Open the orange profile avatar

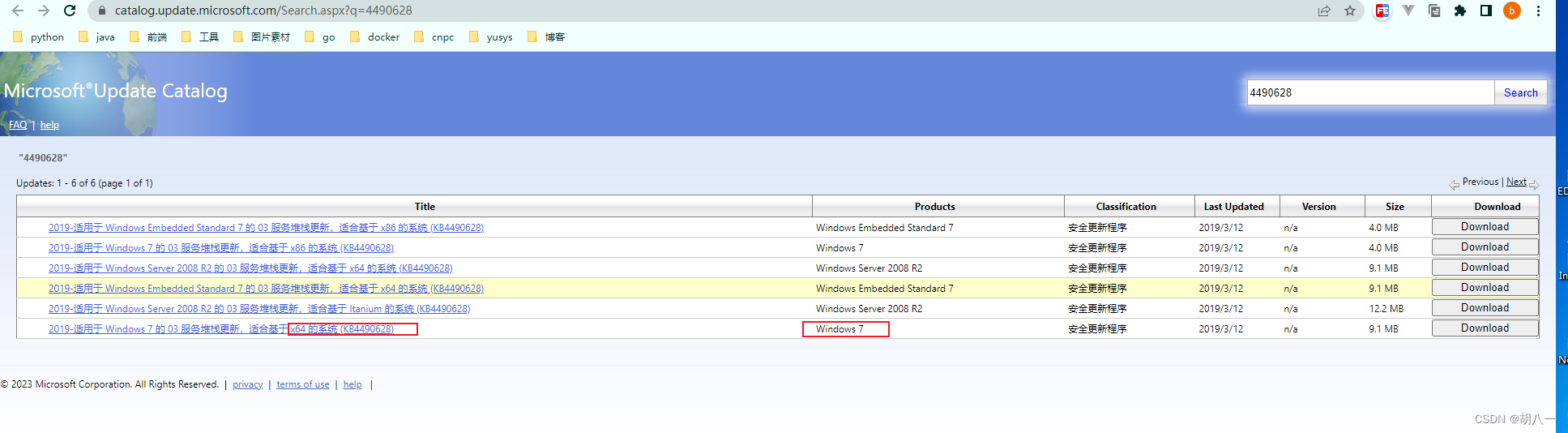[1512, 11]
